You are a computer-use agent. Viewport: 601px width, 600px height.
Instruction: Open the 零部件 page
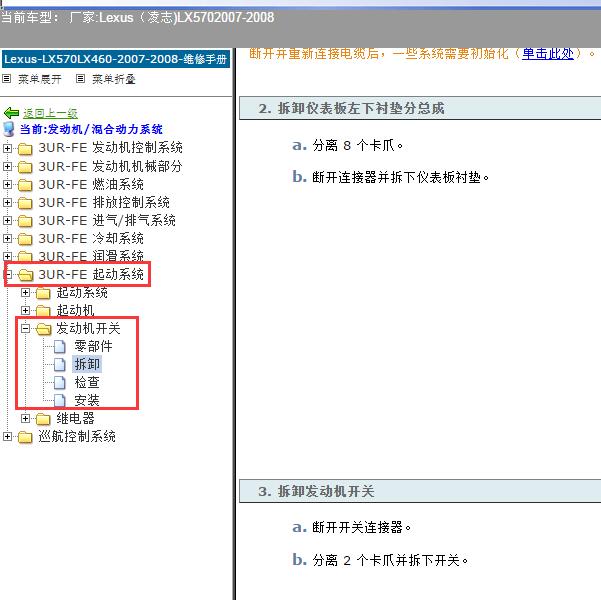click(93, 346)
